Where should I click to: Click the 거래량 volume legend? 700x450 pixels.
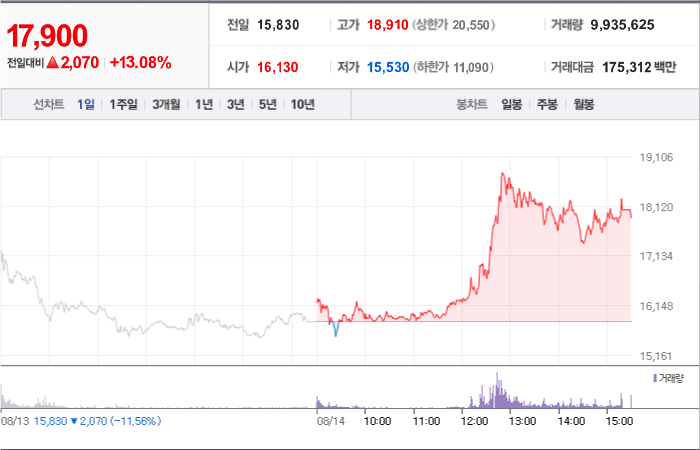pyautogui.click(x=668, y=379)
